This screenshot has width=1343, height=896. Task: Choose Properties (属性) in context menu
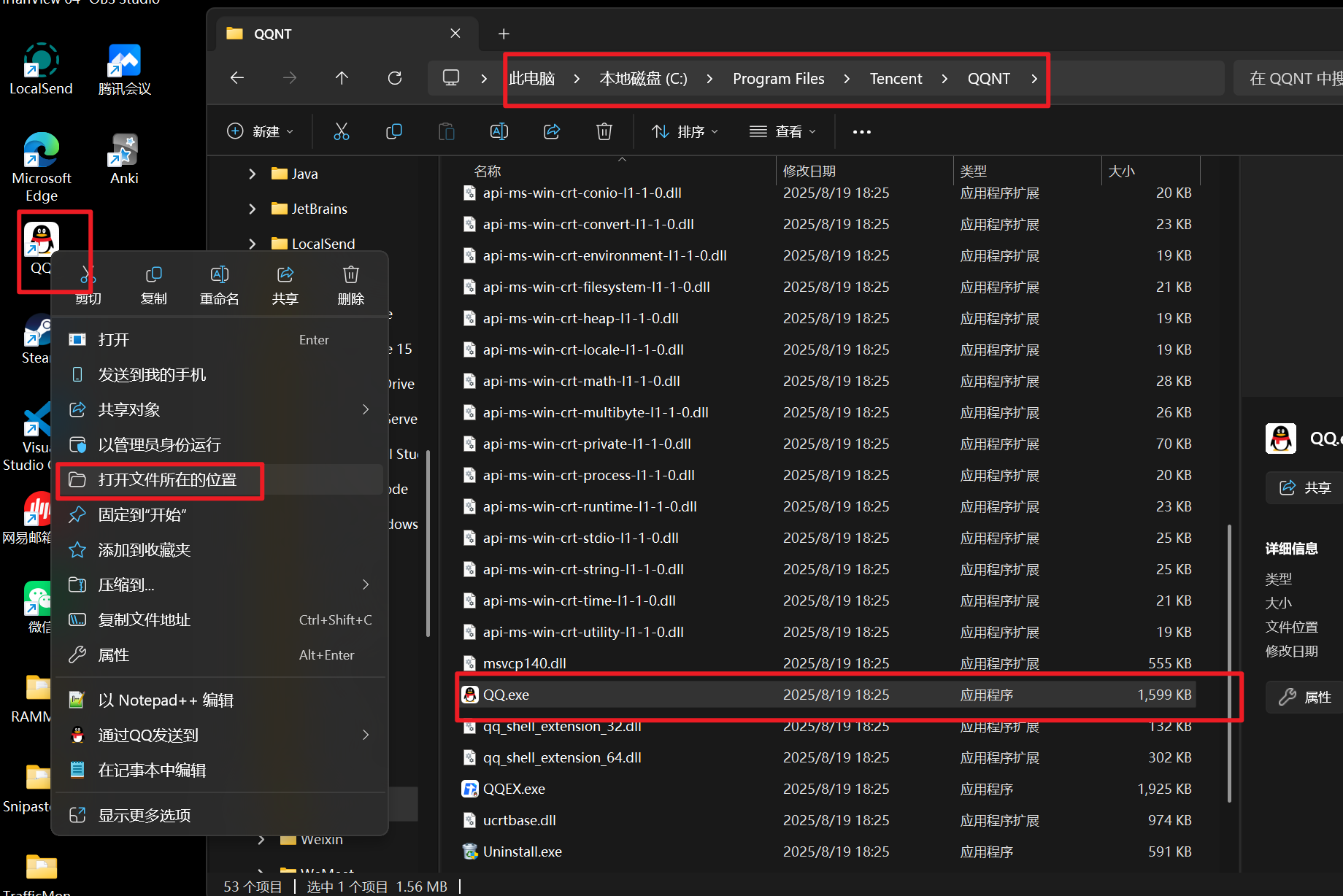[x=220, y=655]
